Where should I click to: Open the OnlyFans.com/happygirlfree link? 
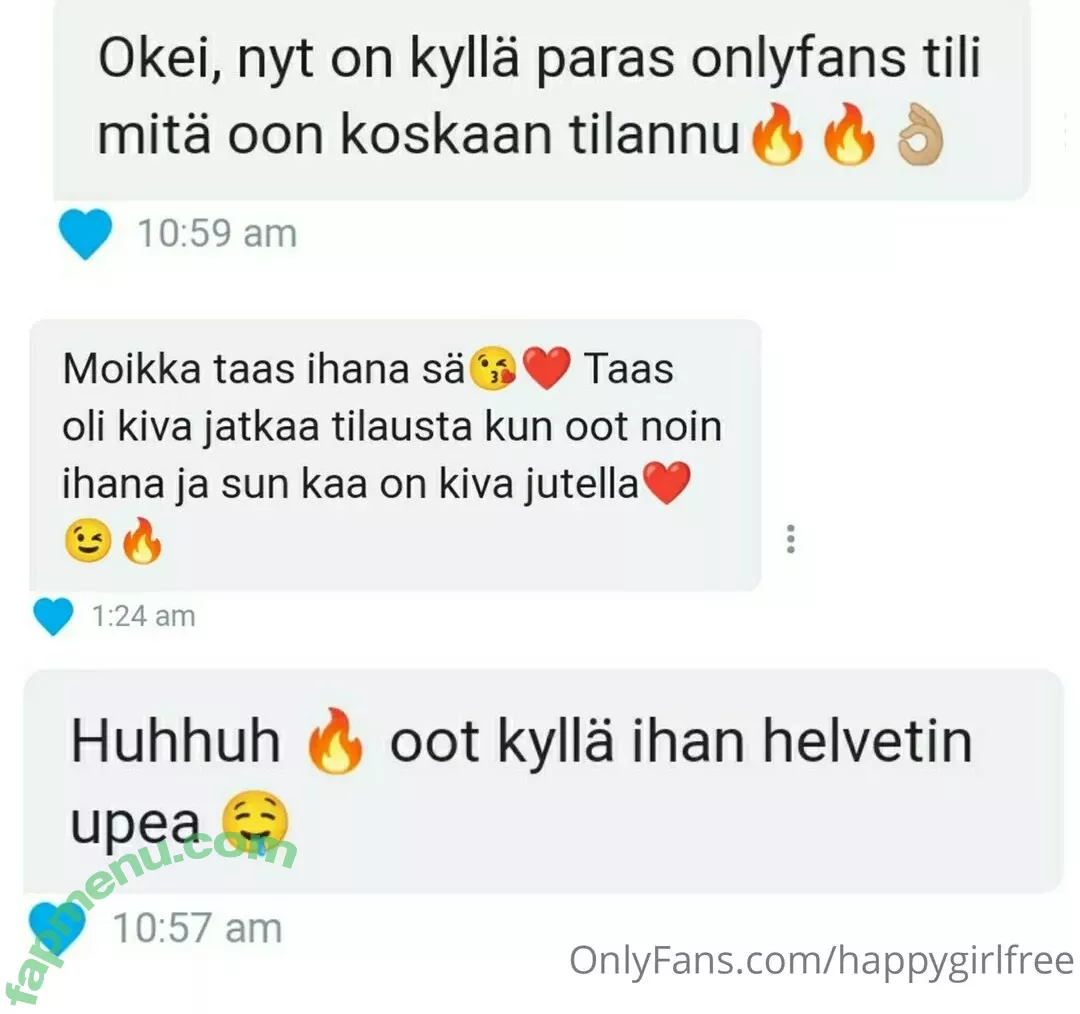point(822,961)
